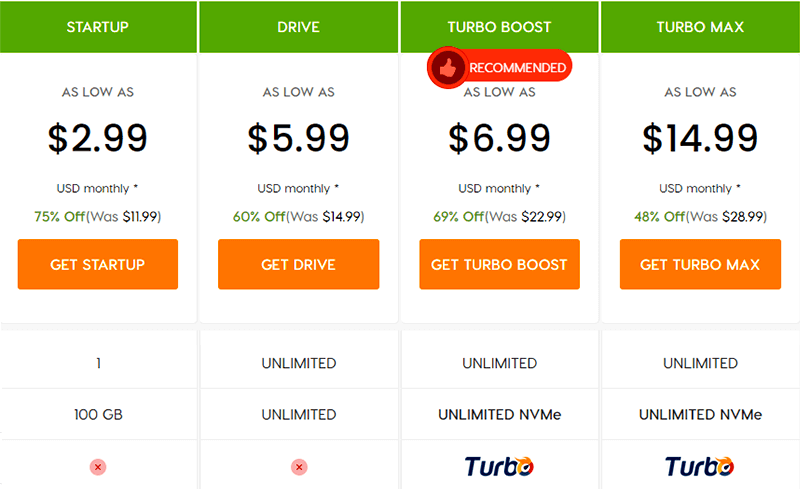Select the Get Turbo Max button
The width and height of the screenshot is (800, 489).
(x=700, y=265)
